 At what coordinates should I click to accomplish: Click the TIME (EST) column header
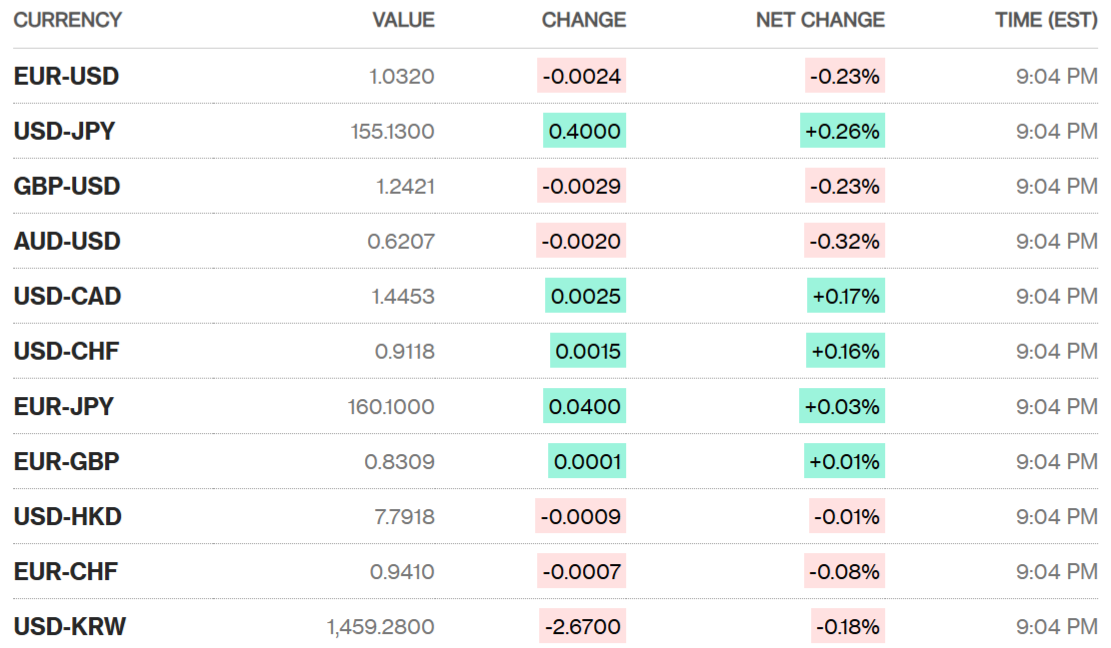pos(1046,20)
